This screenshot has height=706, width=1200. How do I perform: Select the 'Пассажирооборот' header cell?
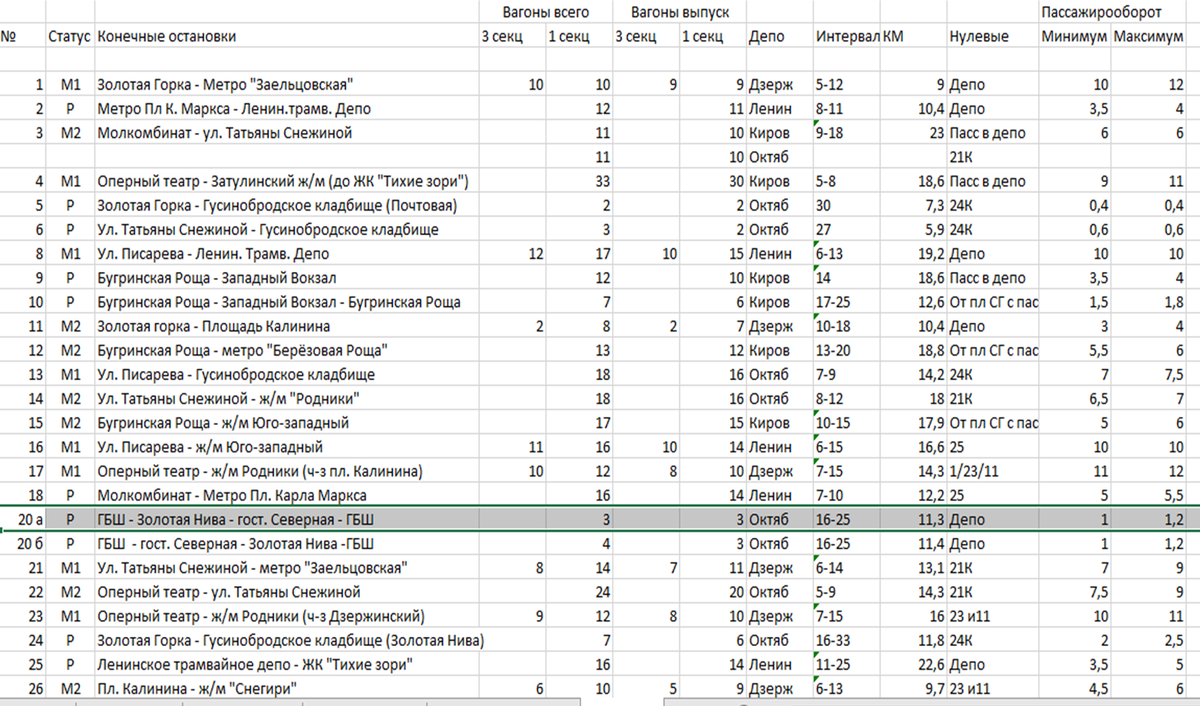pyautogui.click(x=1101, y=12)
